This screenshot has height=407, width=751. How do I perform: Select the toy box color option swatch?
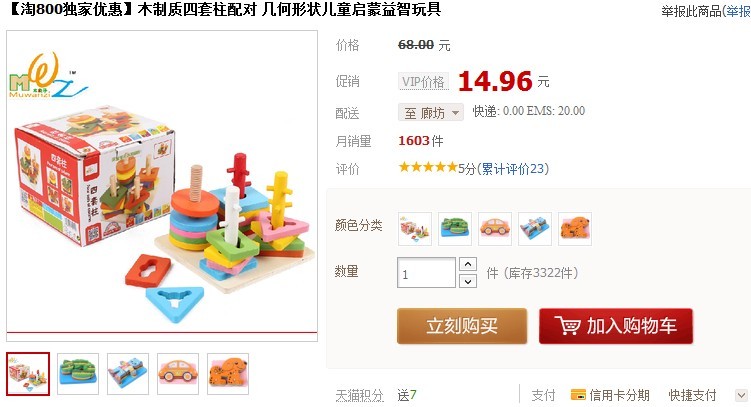[x=415, y=229]
